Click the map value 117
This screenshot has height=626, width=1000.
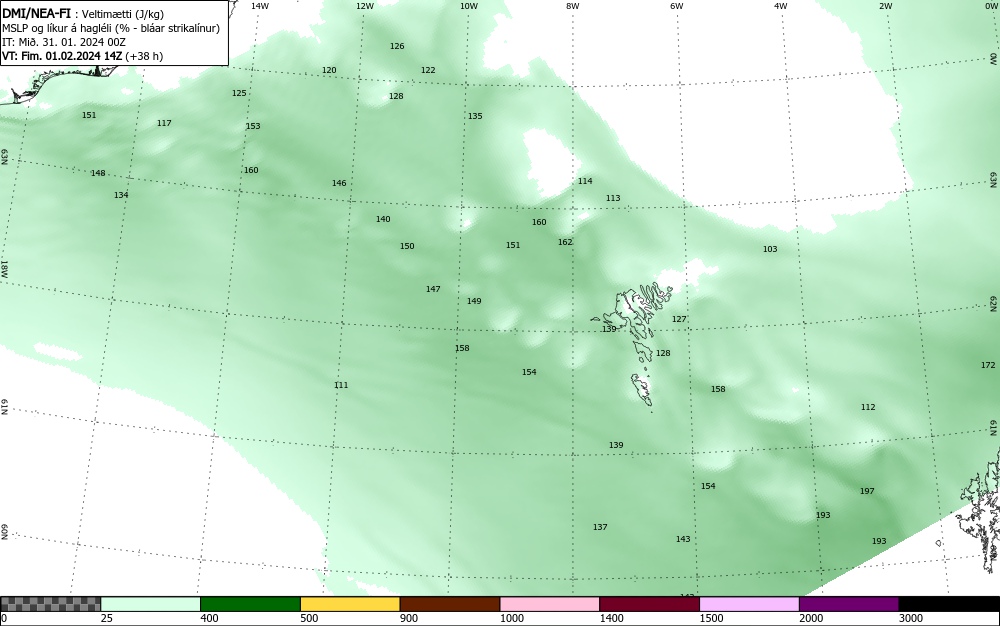[x=164, y=123]
